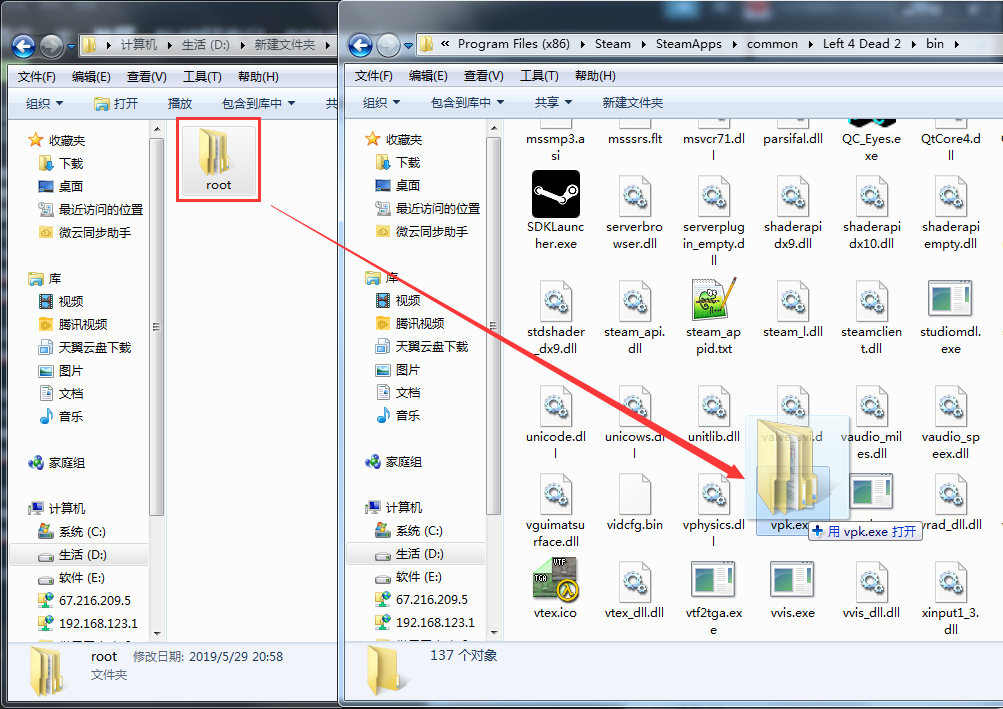This screenshot has height=709, width=1003.
Task: Click 播放 button in left toolbar
Action: tap(180, 104)
